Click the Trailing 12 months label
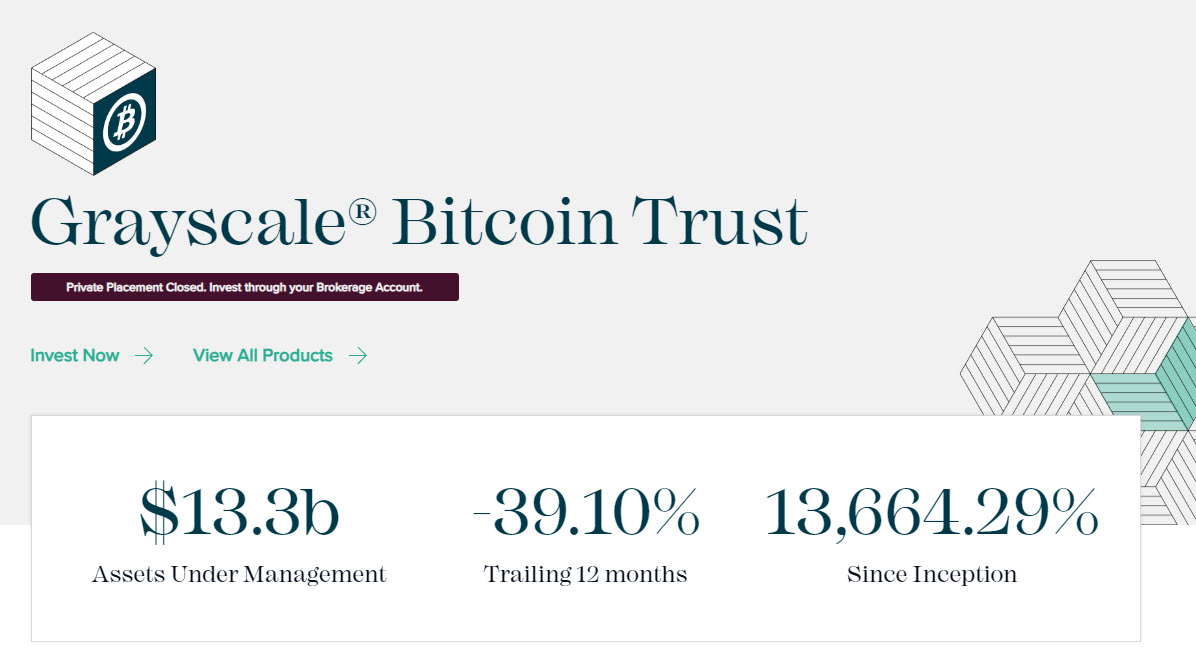Image resolution: width=1196 pixels, height=661 pixels. [x=585, y=574]
